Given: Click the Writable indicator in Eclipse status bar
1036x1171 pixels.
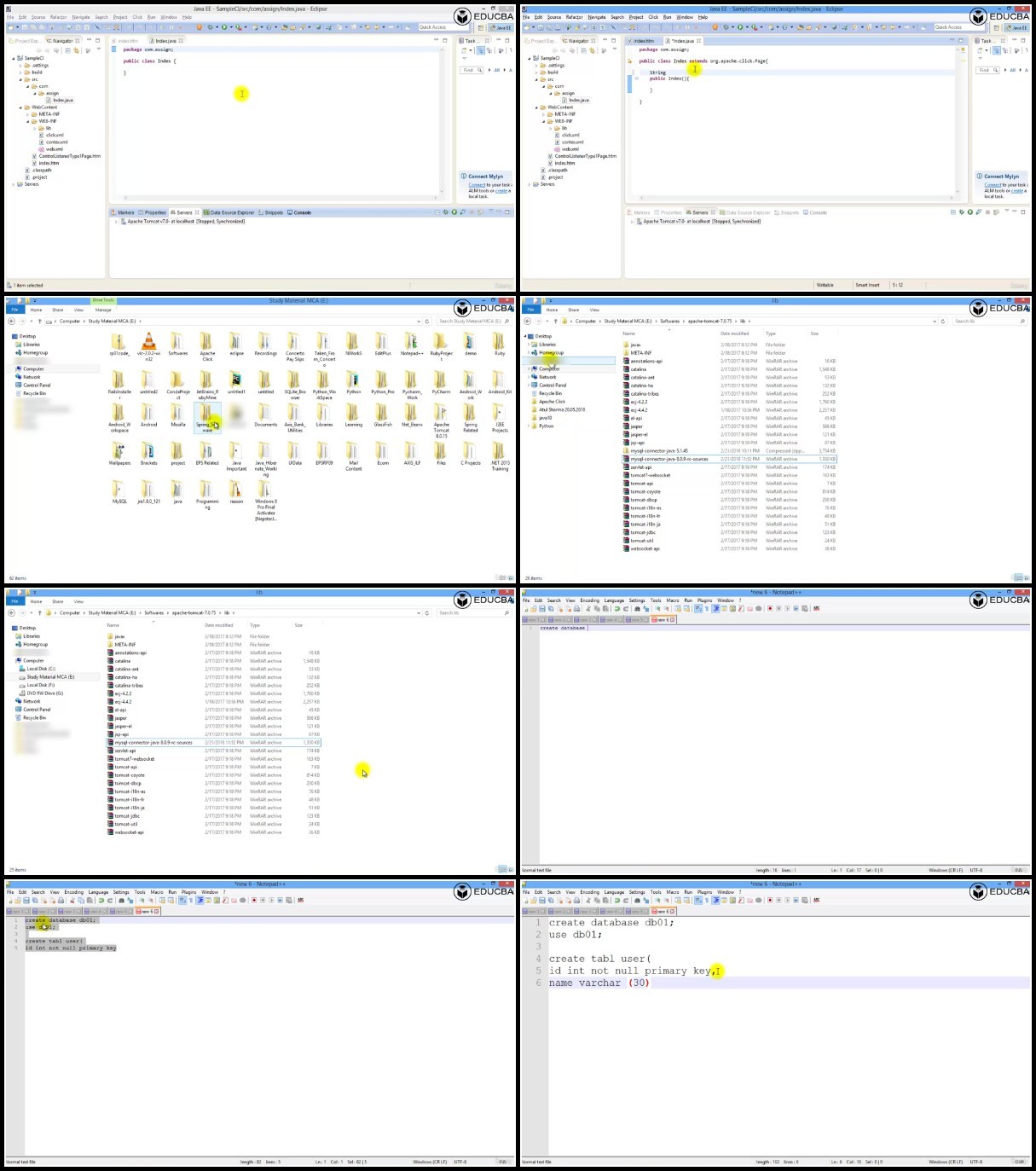Looking at the screenshot, I should tap(825, 285).
